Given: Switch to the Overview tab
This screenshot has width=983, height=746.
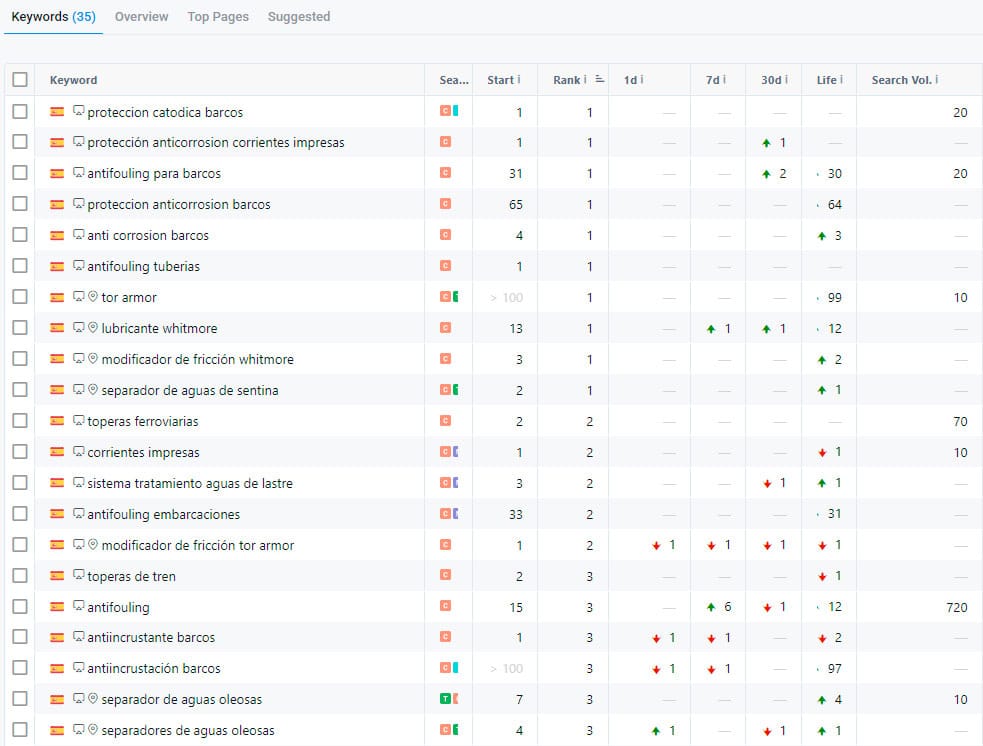Looking at the screenshot, I should pos(141,17).
